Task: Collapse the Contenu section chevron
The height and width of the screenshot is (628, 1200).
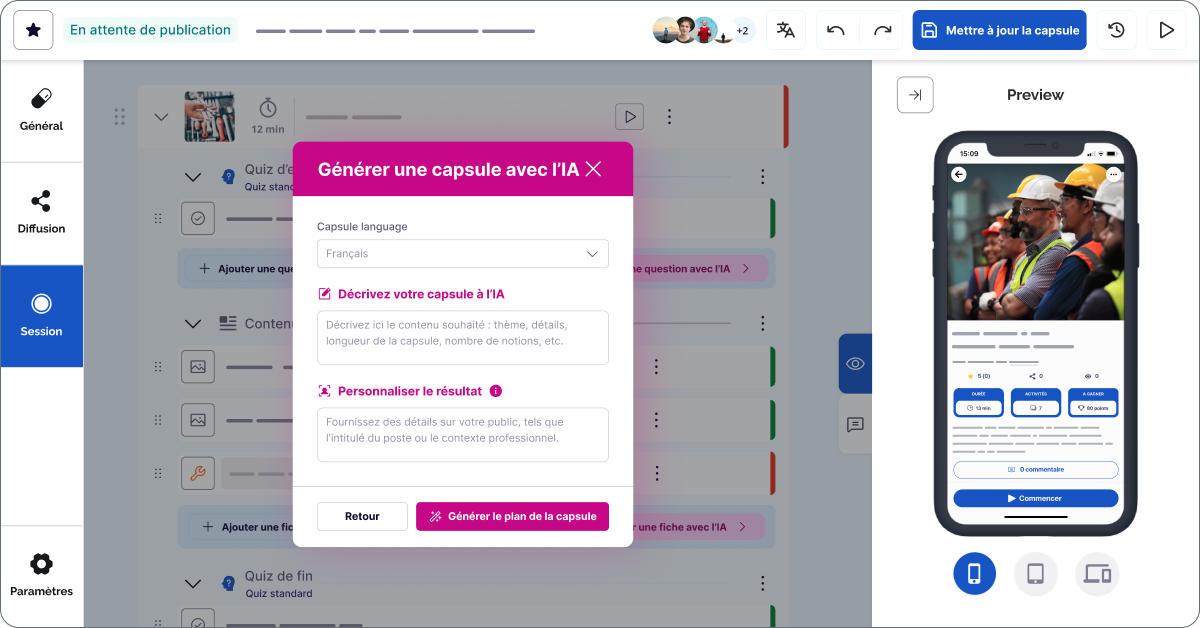Action: pos(194,323)
